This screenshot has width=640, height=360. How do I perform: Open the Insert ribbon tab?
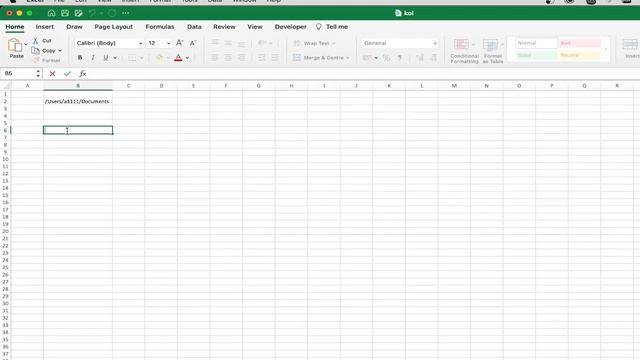[44, 27]
